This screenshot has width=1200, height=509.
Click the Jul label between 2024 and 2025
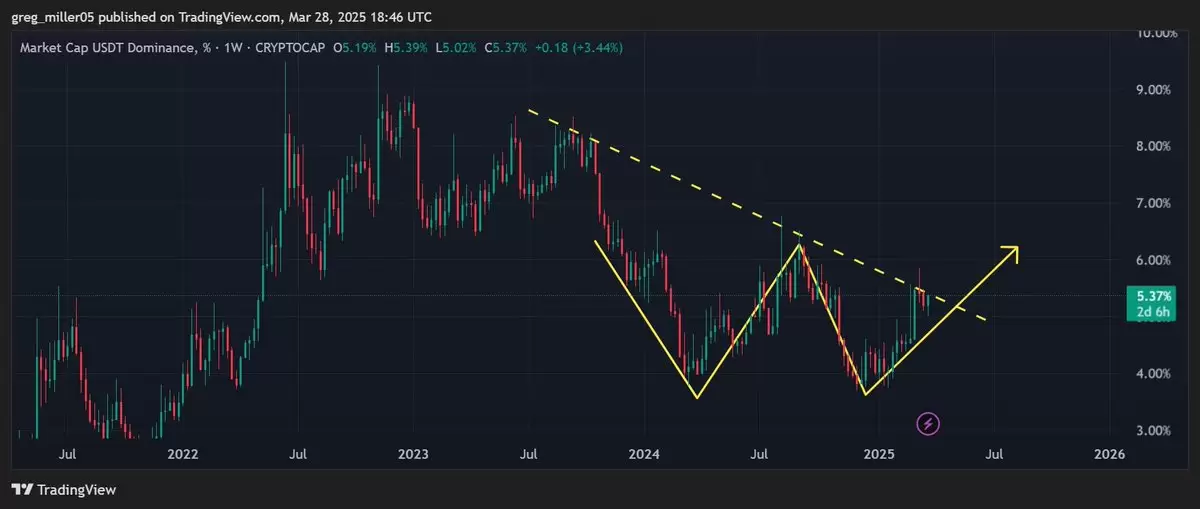tap(759, 454)
